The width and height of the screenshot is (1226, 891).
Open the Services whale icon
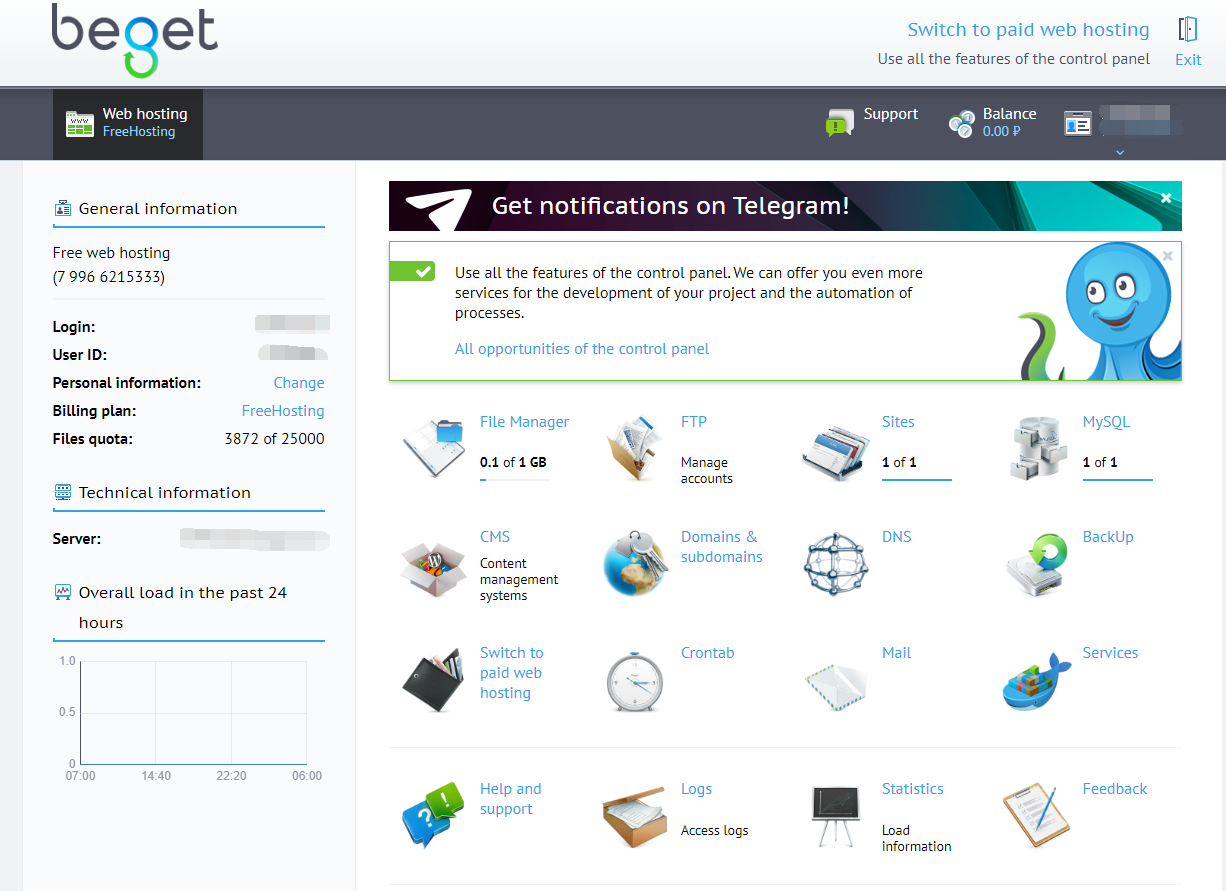point(1037,681)
